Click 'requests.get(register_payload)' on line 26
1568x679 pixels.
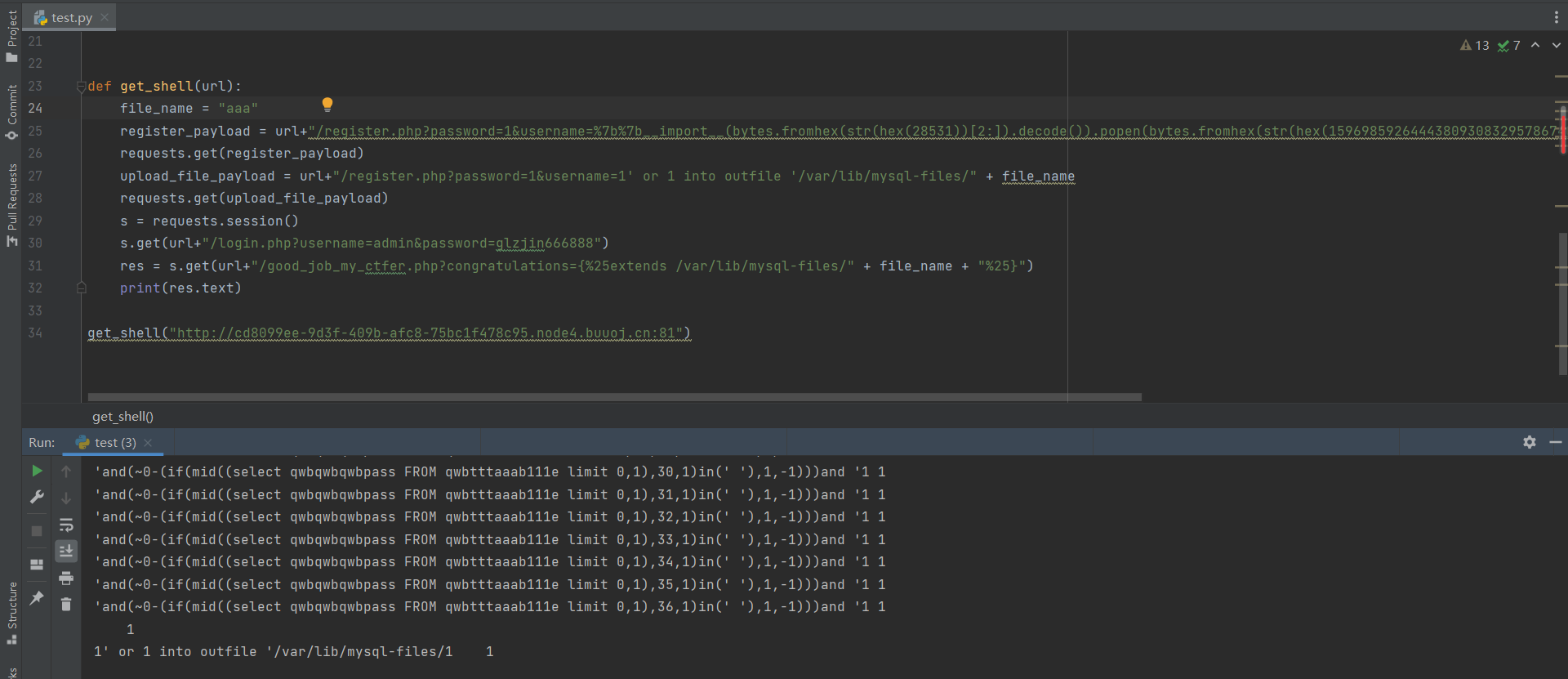[x=242, y=154]
